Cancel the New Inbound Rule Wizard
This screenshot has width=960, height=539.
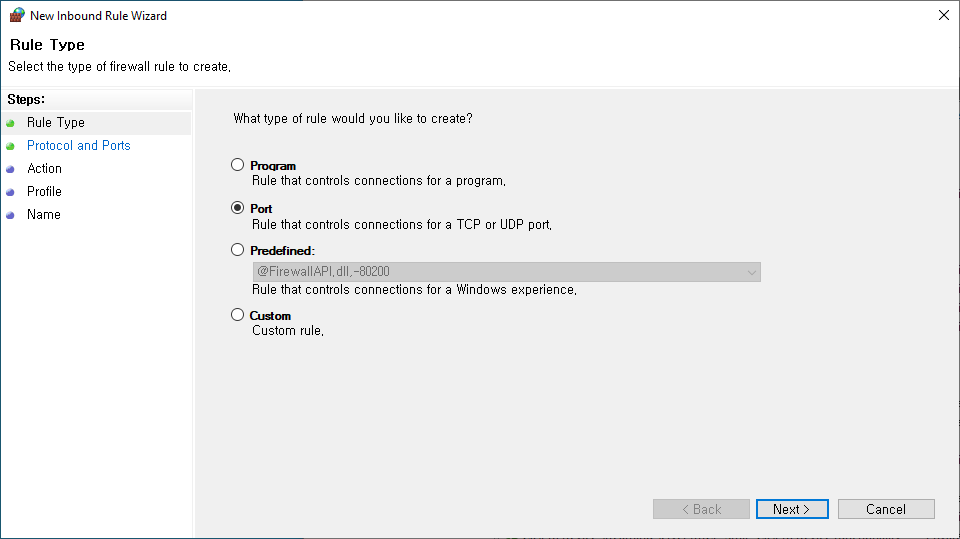click(x=886, y=509)
